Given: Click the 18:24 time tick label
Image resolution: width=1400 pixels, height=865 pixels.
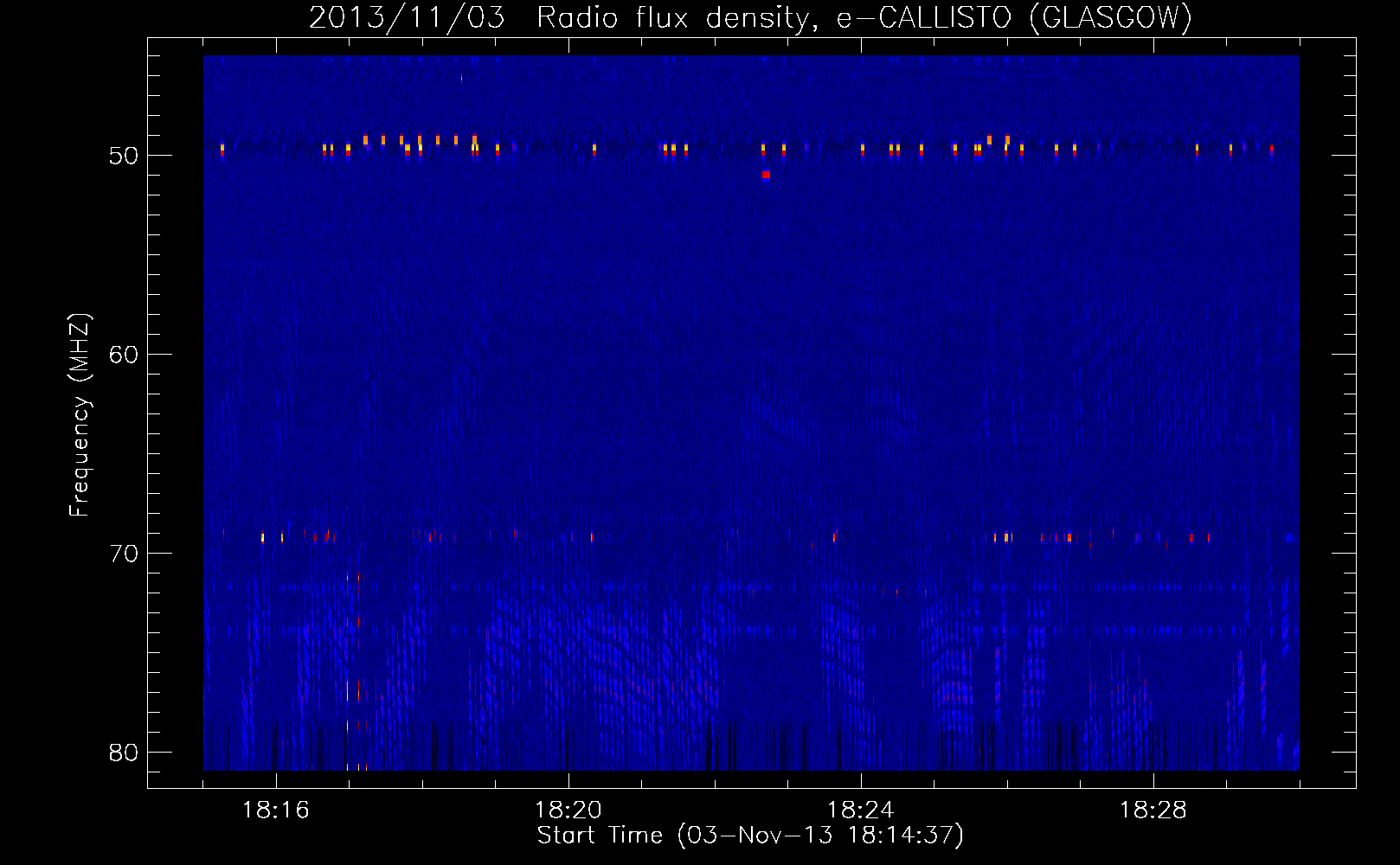Looking at the screenshot, I should pos(861,811).
